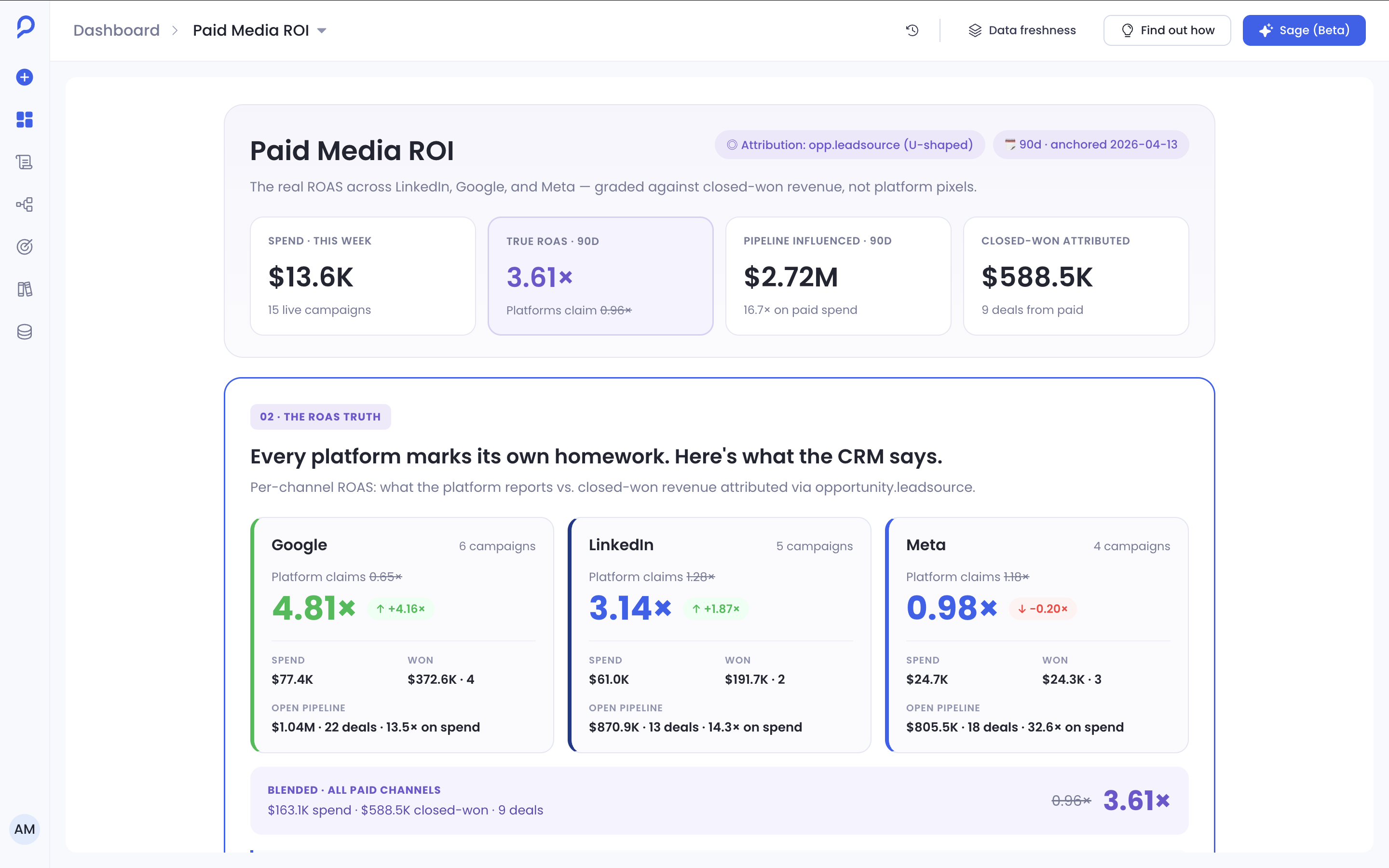Click the +1.87× delta badge on LinkedIn
Viewport: 1389px width, 868px height.
tap(716, 609)
